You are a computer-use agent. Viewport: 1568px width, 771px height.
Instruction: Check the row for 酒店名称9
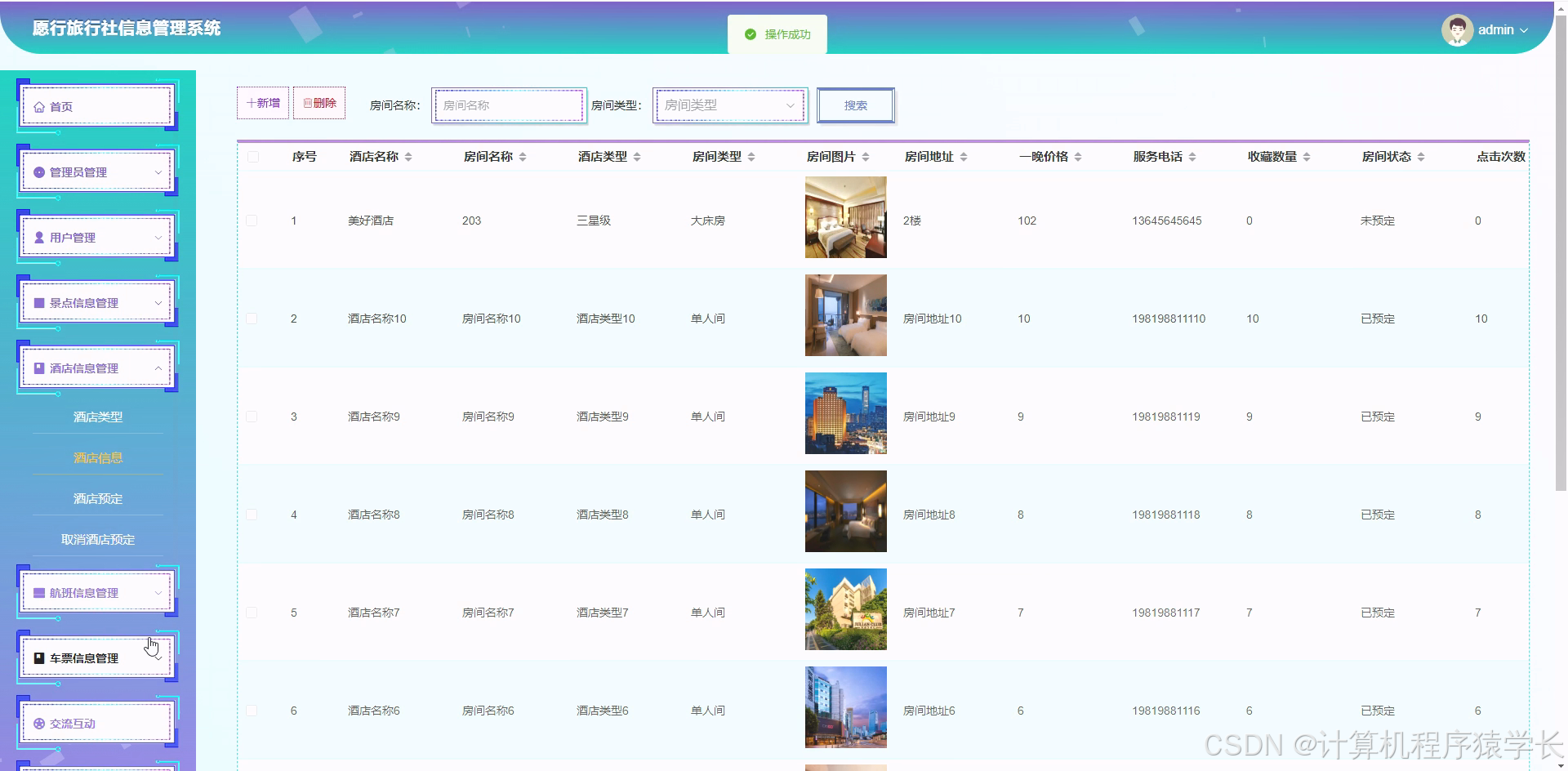pos(252,417)
